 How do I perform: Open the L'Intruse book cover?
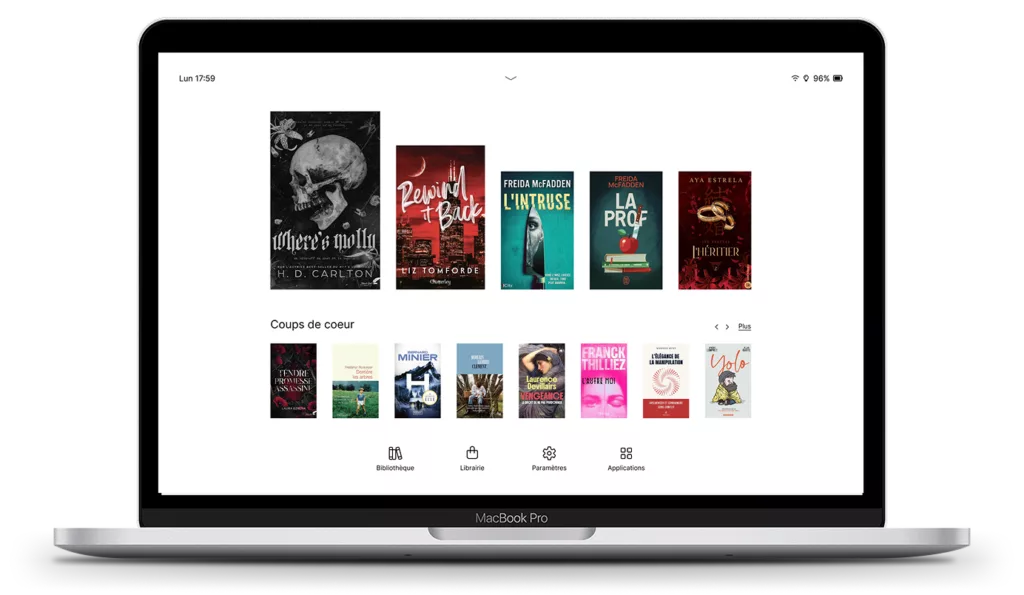(x=537, y=231)
